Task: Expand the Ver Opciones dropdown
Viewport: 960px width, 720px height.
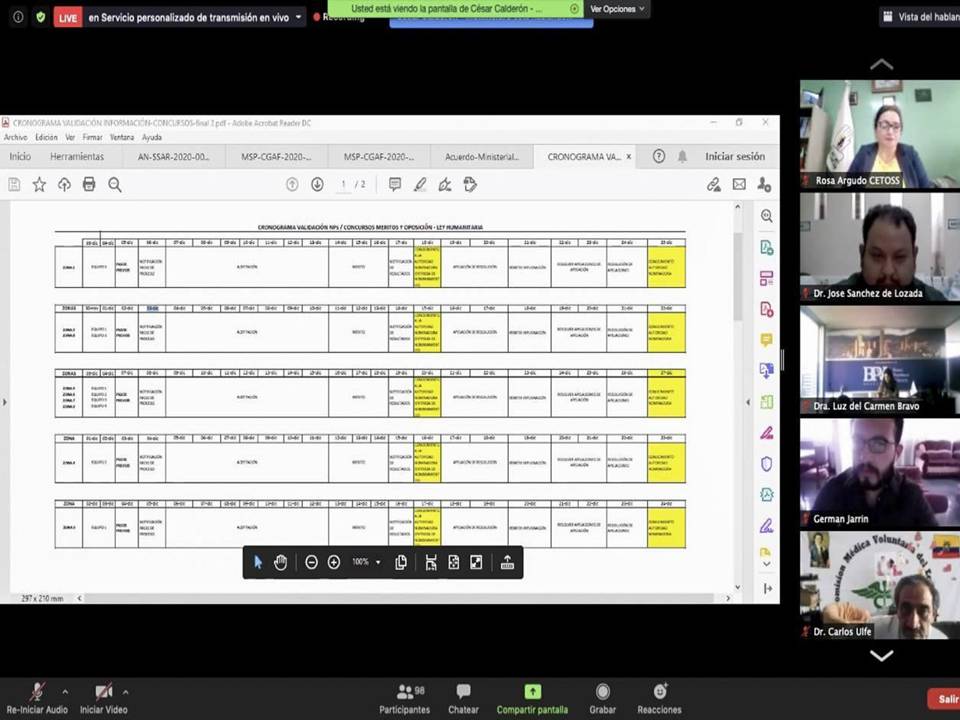Action: point(615,9)
